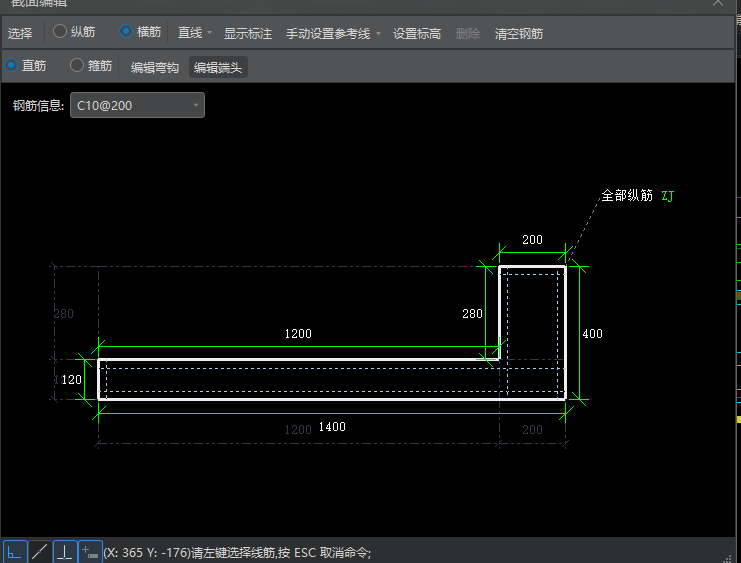
Task: Open the 手动设置参考线 dropdown arrow
Action: [x=378, y=33]
